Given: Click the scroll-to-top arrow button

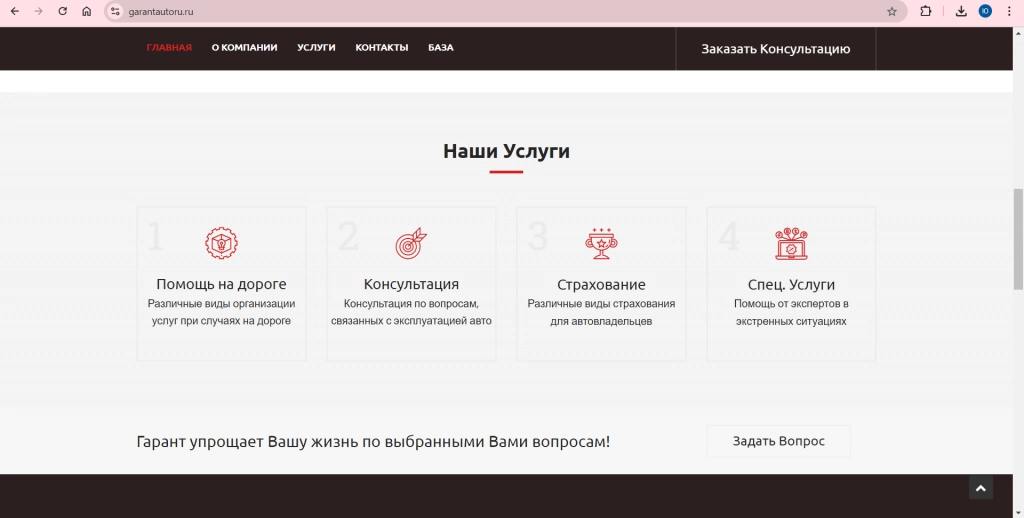Looking at the screenshot, I should coord(980,488).
